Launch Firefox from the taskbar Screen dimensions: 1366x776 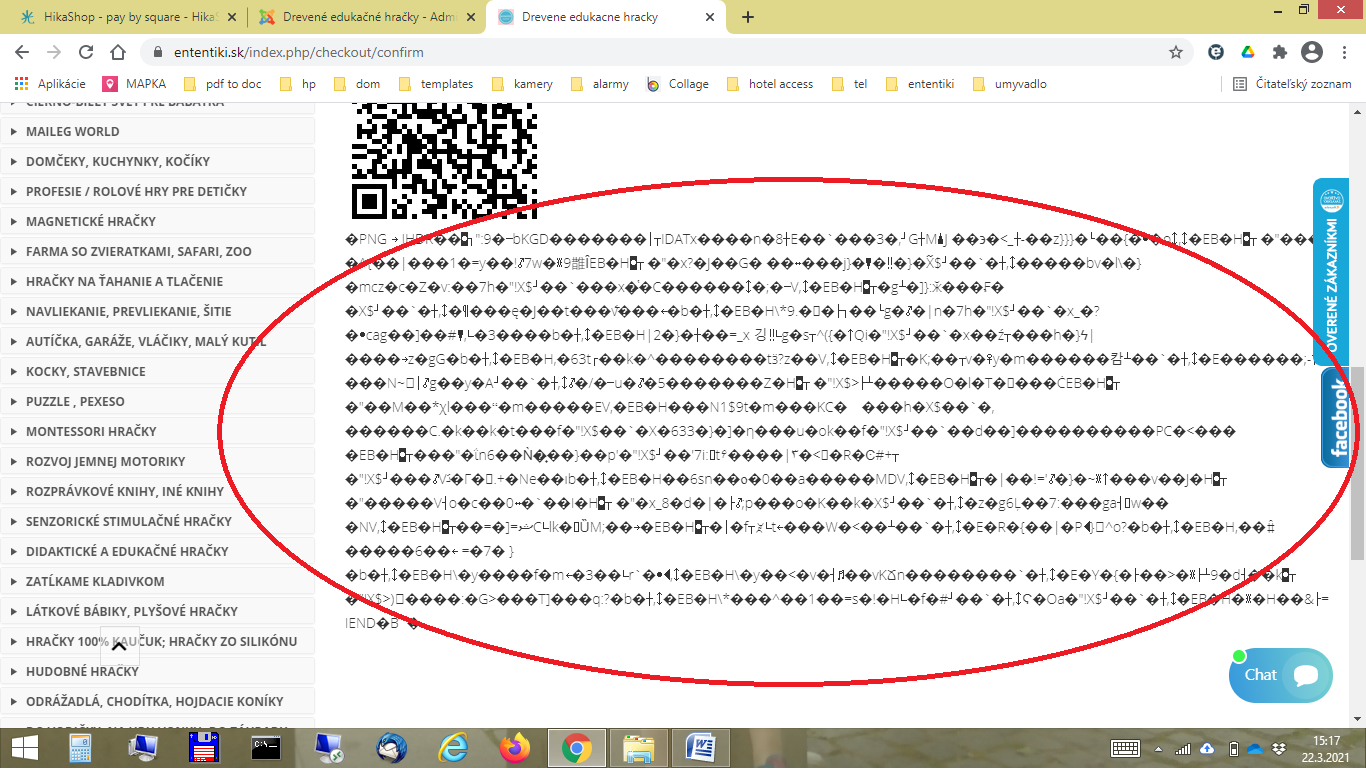[x=517, y=747]
